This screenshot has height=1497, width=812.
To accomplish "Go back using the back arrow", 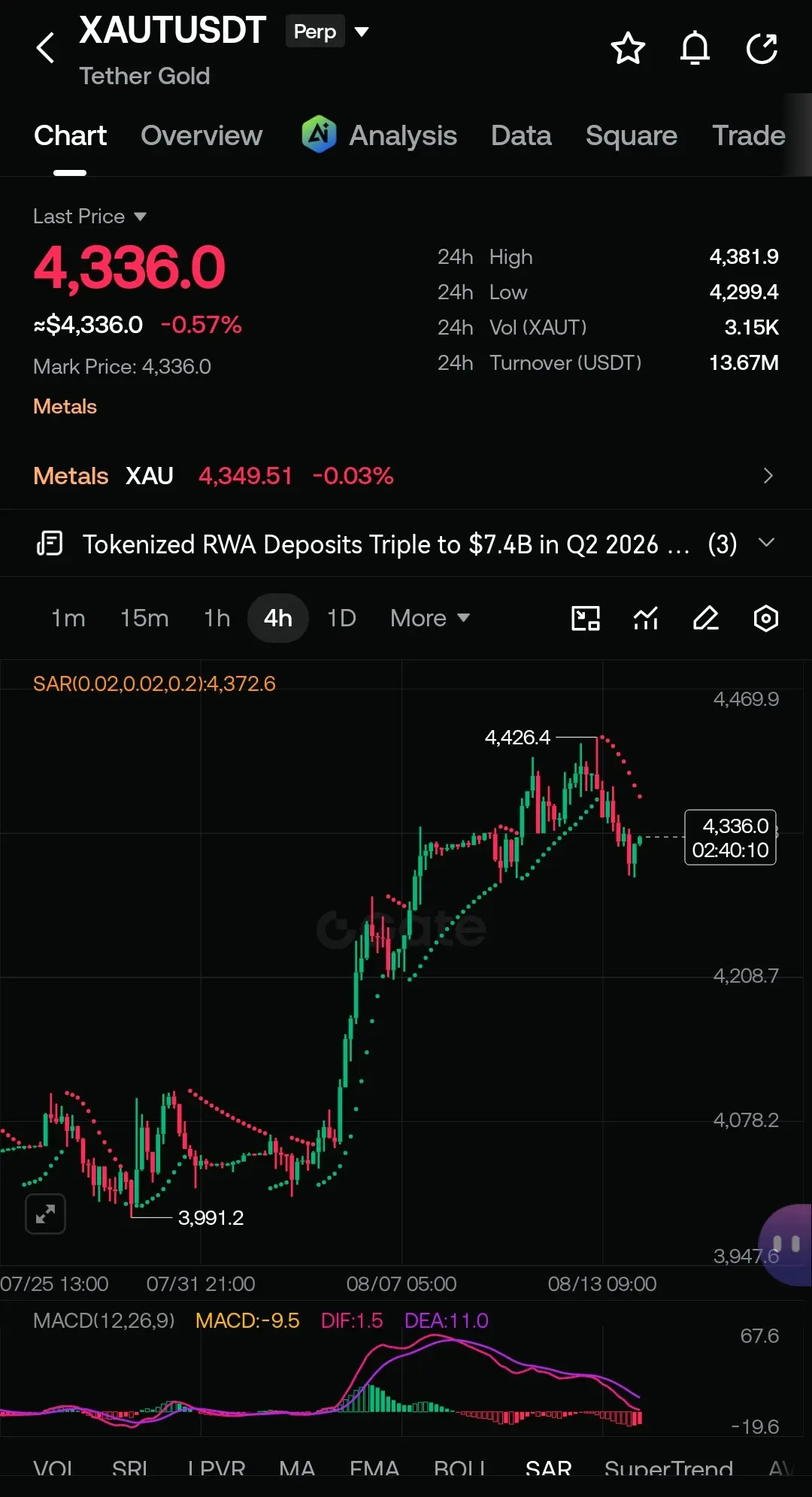I will click(x=46, y=48).
